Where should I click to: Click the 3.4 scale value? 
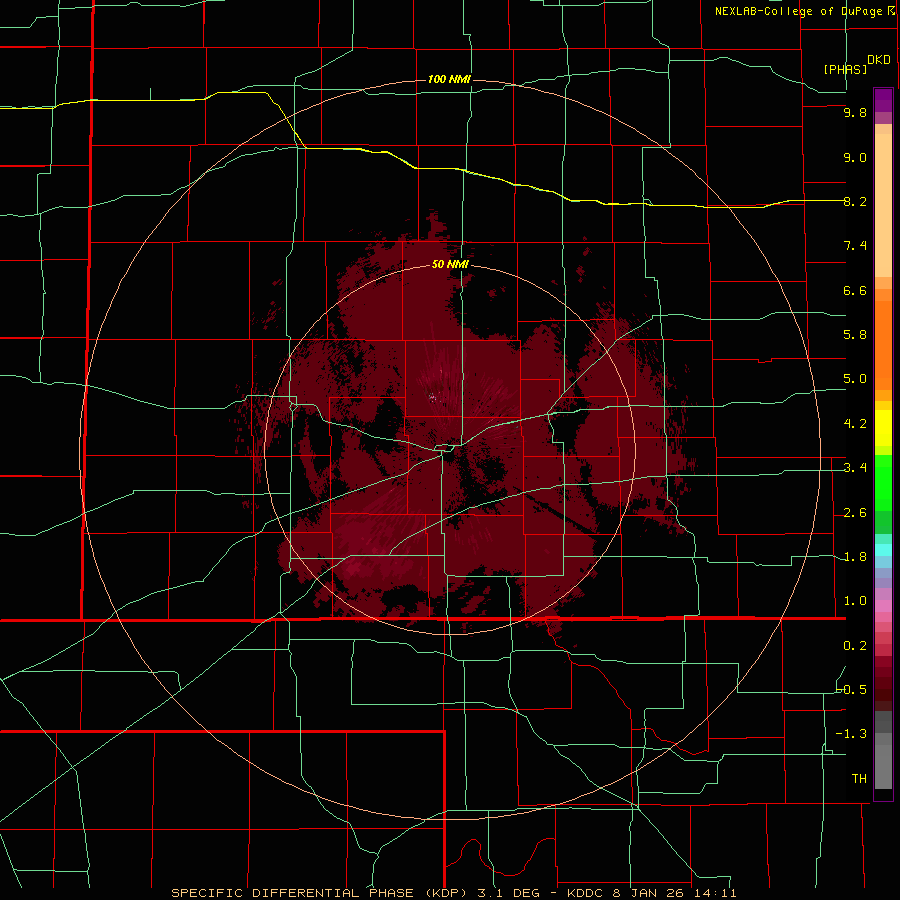[x=855, y=468]
